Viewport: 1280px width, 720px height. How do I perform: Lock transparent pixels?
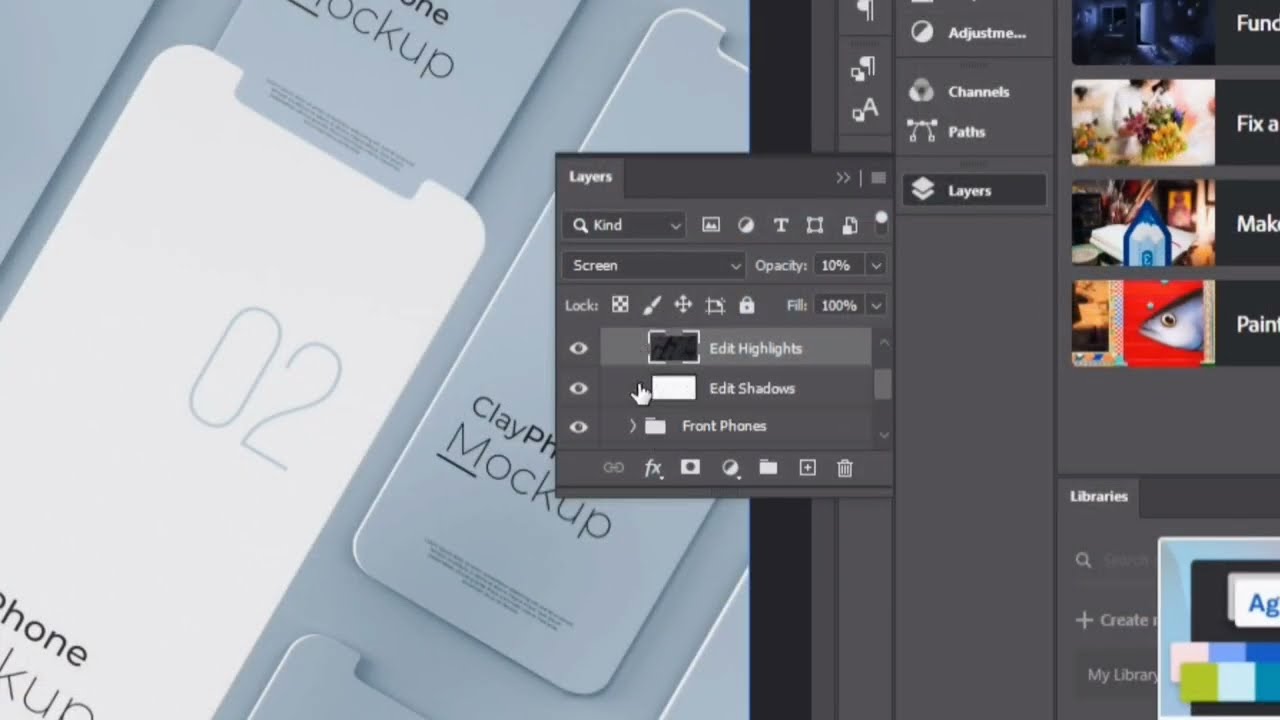[620, 305]
